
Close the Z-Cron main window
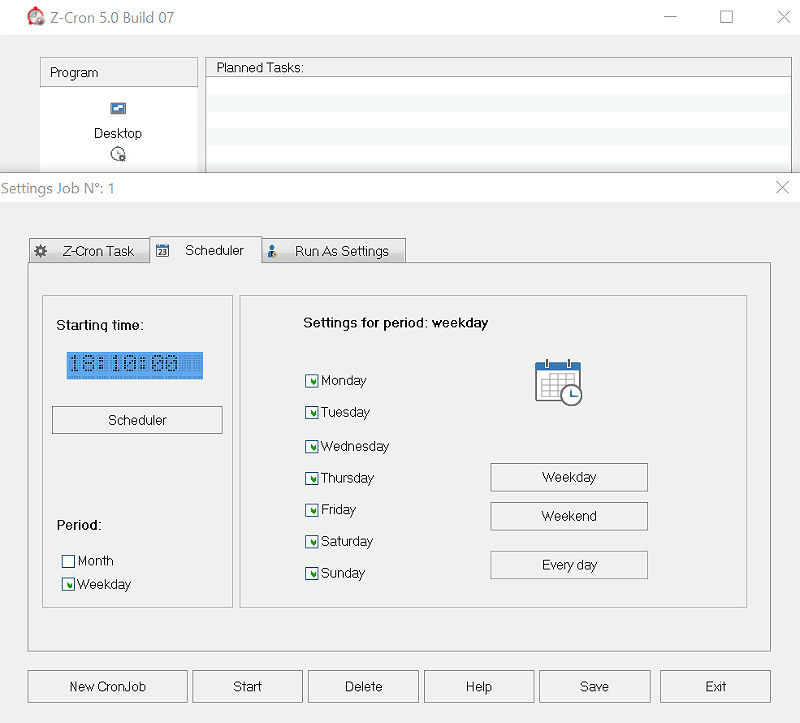click(x=784, y=17)
